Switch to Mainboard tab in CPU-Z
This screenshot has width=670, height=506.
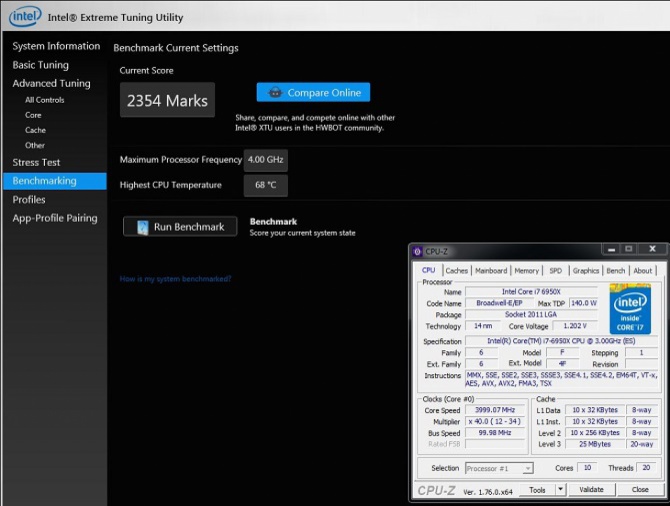tap(491, 271)
